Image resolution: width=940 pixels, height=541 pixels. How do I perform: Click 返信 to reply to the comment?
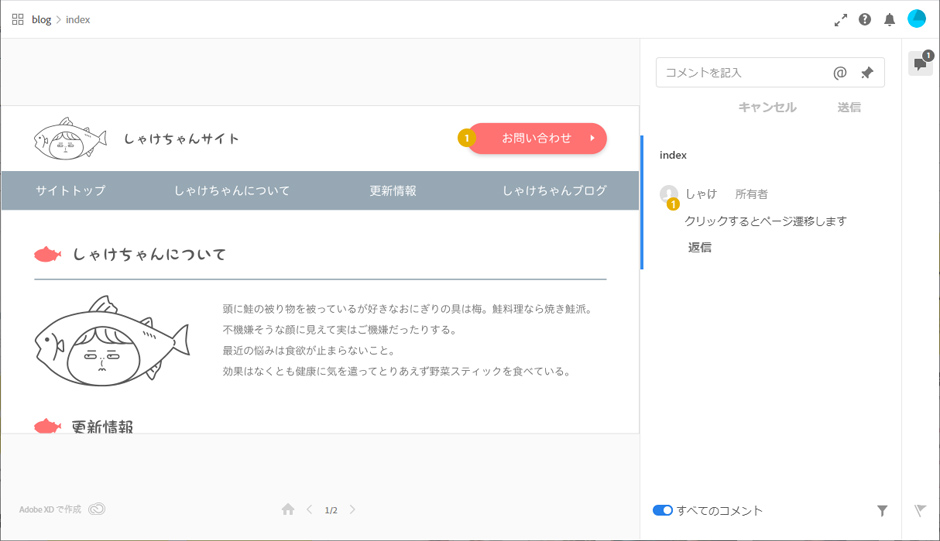pos(699,247)
